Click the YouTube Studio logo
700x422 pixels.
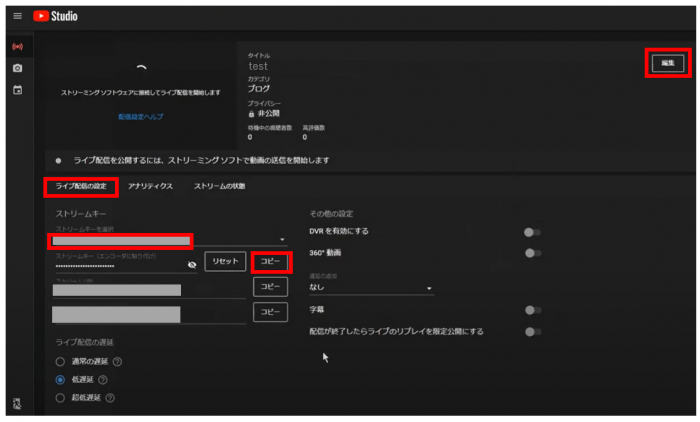(x=56, y=17)
